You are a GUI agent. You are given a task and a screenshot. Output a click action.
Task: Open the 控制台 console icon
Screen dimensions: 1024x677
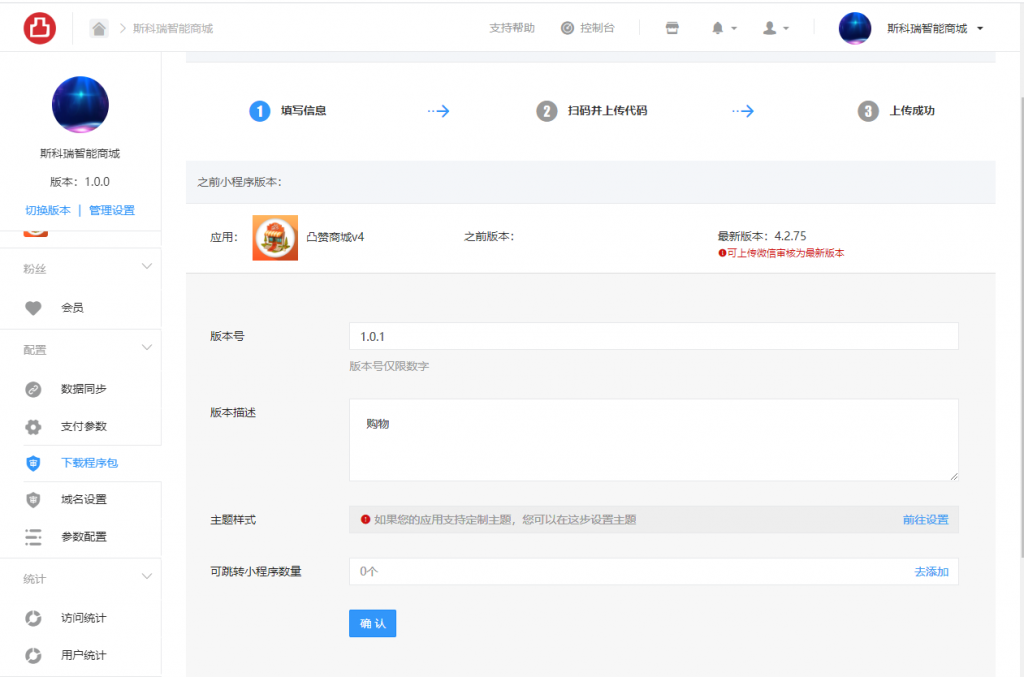point(568,28)
